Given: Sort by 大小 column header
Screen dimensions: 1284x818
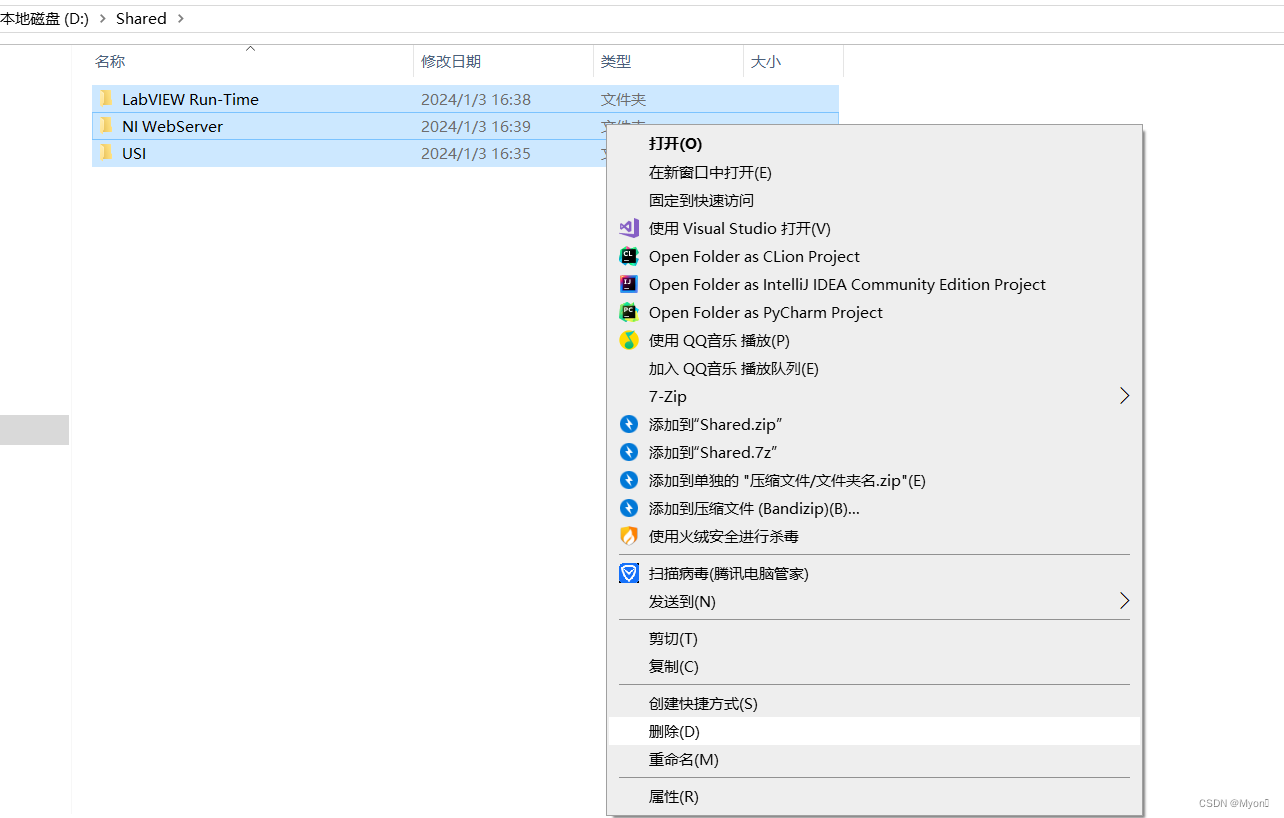Looking at the screenshot, I should [766, 61].
